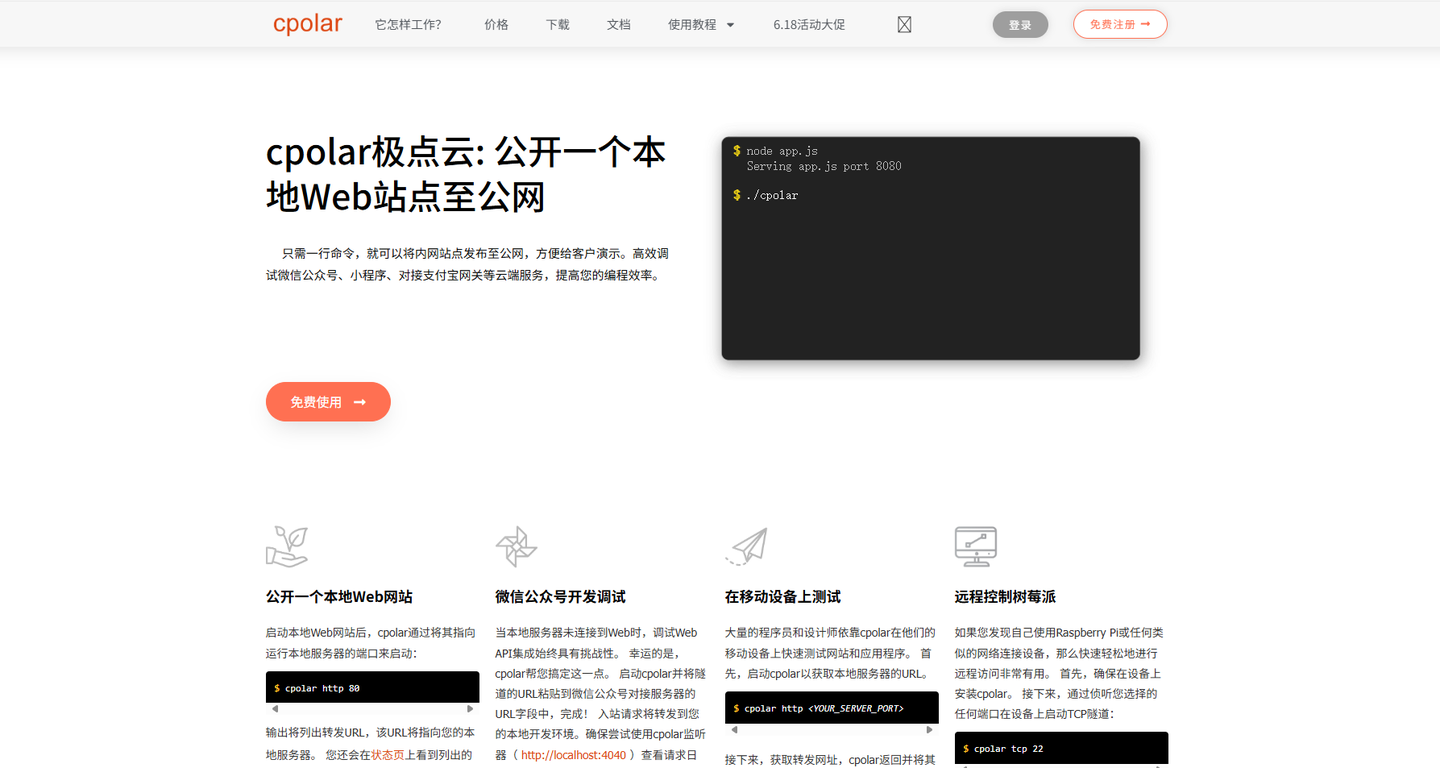Screen dimensions: 1440x768
Task: Click the right scroll arrow under cpolar http 80 snippet
Action: pos(468,707)
